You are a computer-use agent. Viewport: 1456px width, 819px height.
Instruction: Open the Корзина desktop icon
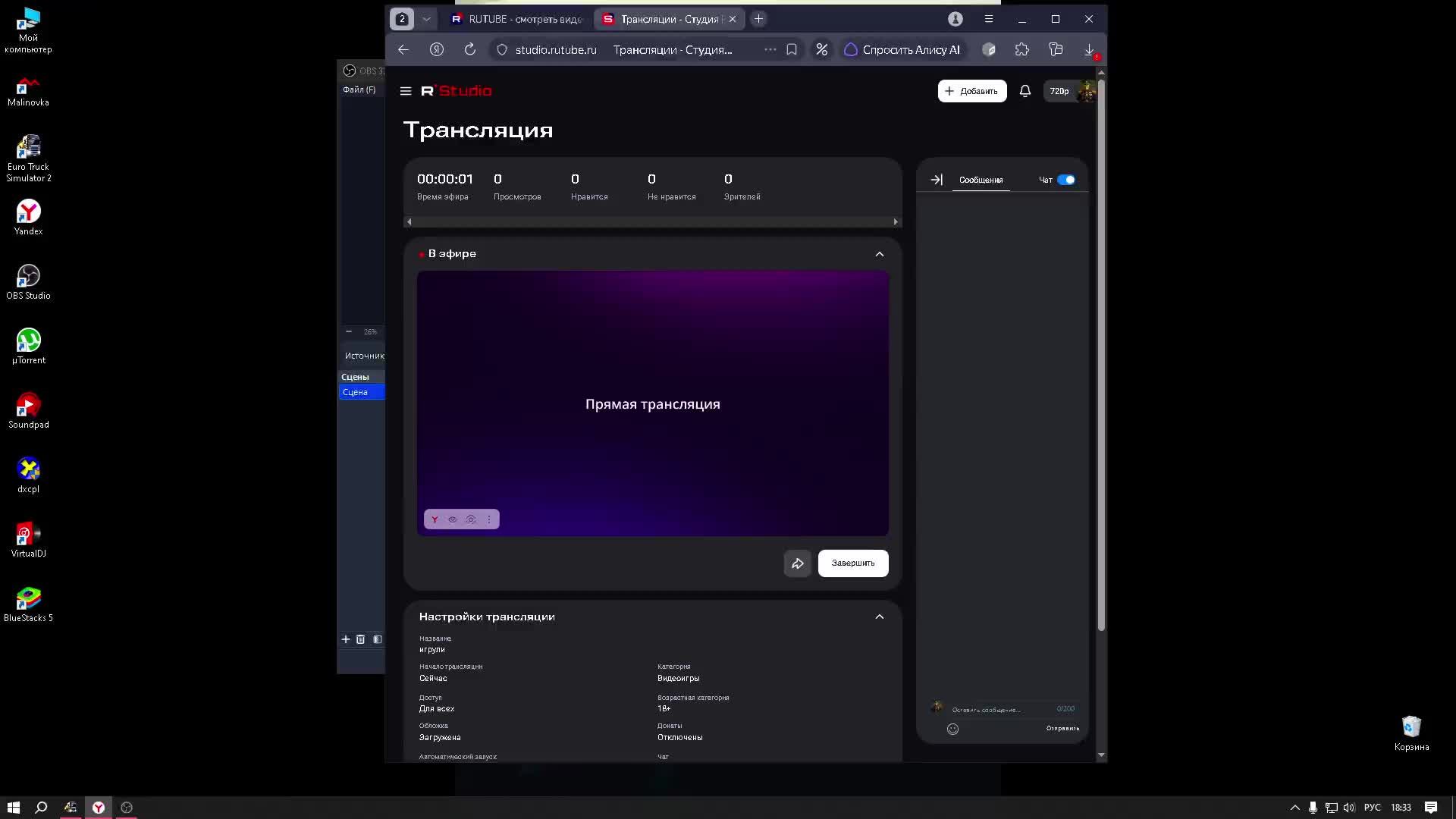pyautogui.click(x=1411, y=733)
